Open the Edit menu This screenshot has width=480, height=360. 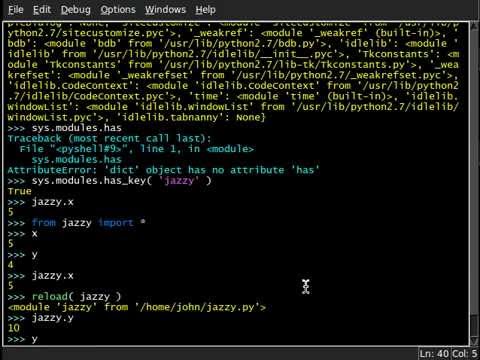tap(42, 10)
